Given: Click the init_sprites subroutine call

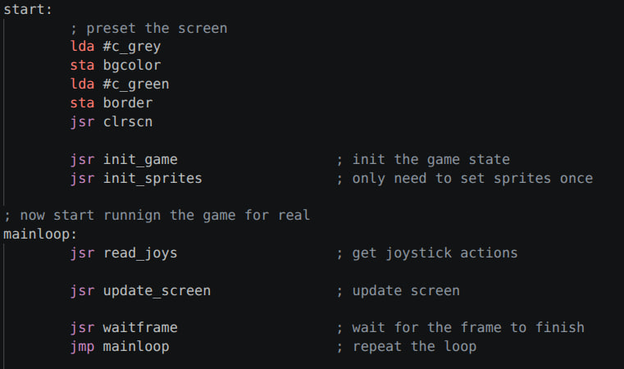Looking at the screenshot, I should 152,178.
